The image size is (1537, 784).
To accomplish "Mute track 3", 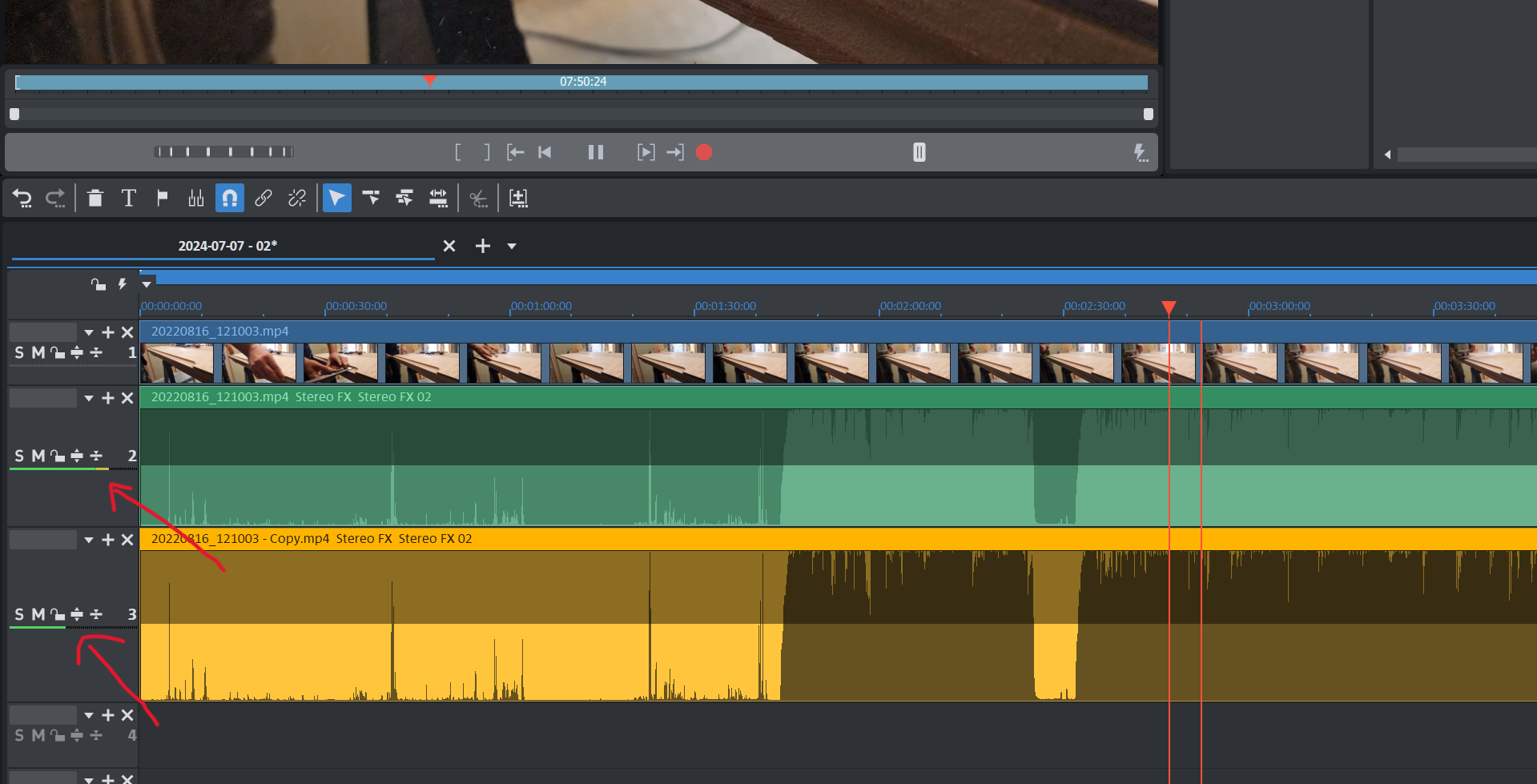I will coord(38,614).
